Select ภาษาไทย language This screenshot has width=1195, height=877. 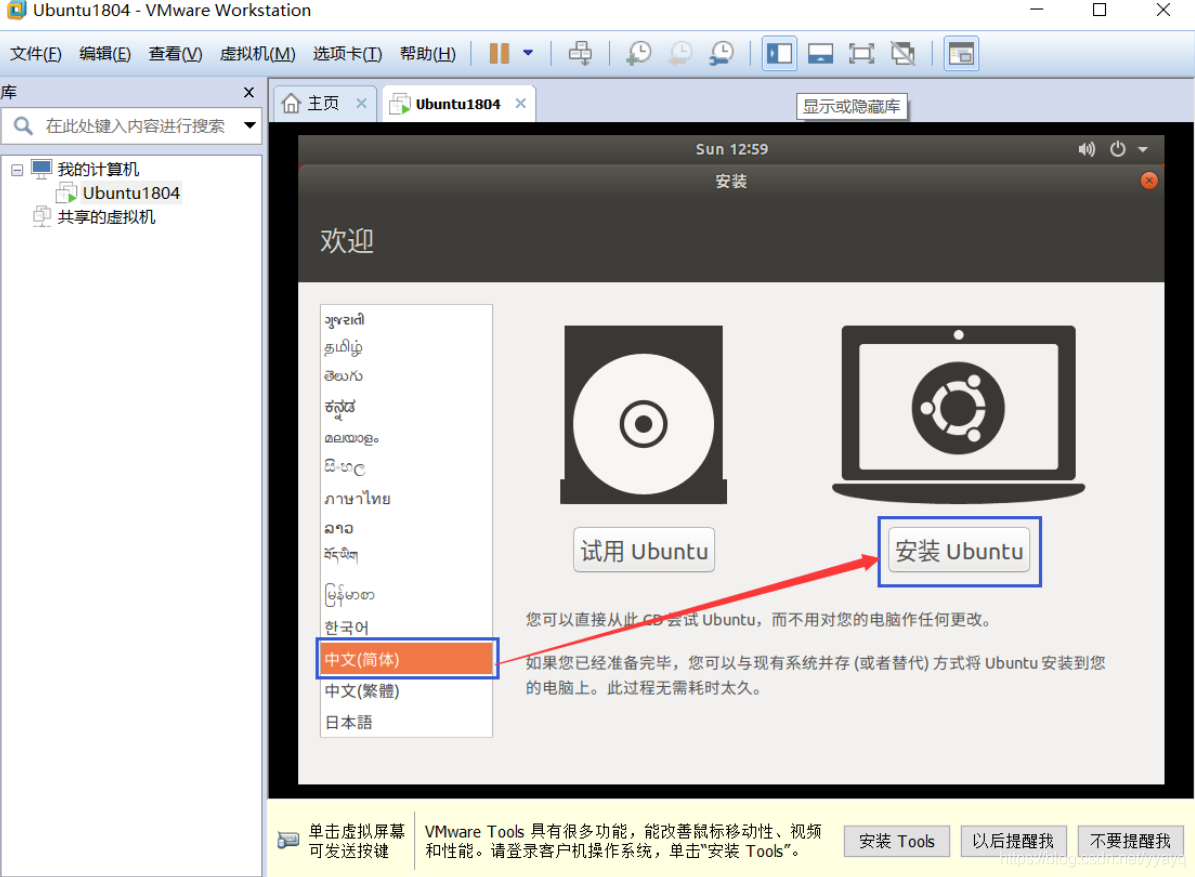click(407, 498)
